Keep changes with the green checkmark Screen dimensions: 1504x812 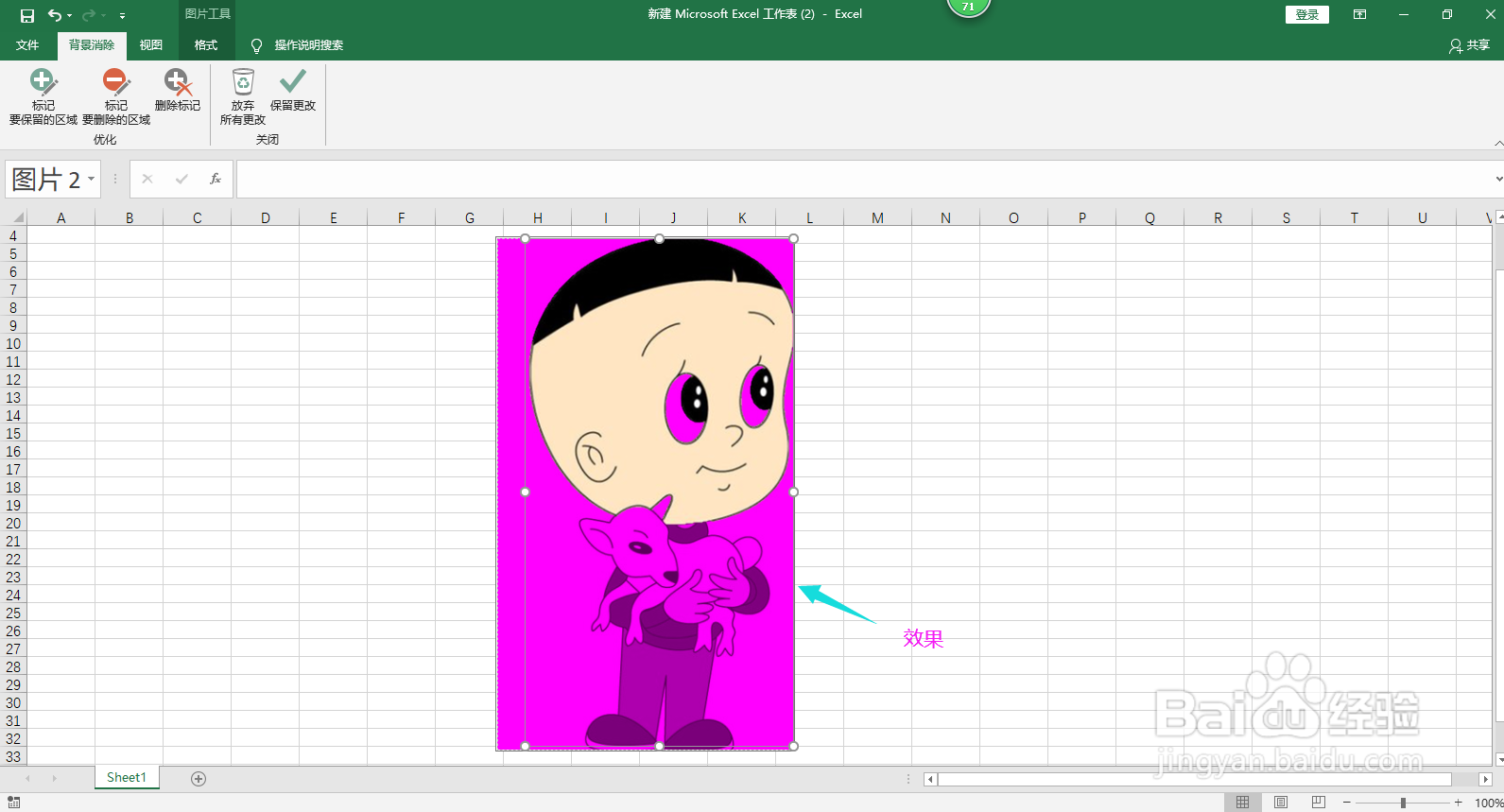tap(293, 81)
